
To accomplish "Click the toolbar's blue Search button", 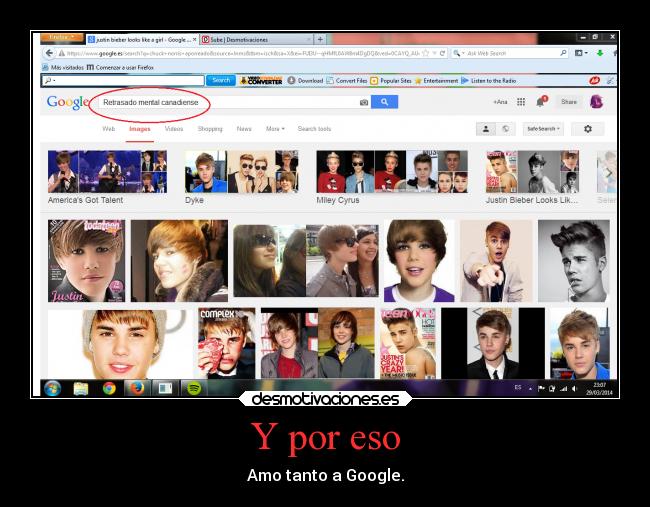I will click(220, 80).
